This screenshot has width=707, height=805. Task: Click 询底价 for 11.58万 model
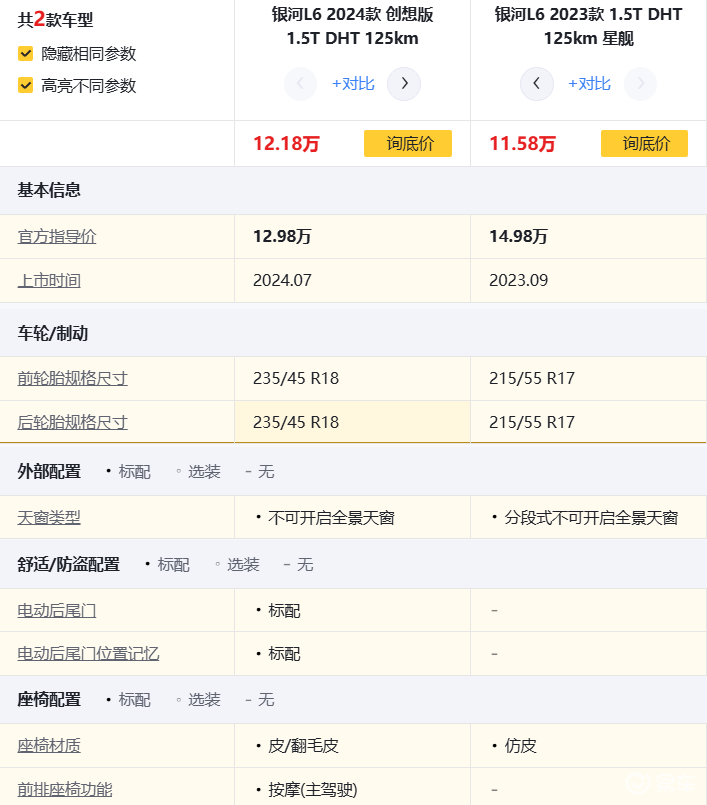[644, 143]
